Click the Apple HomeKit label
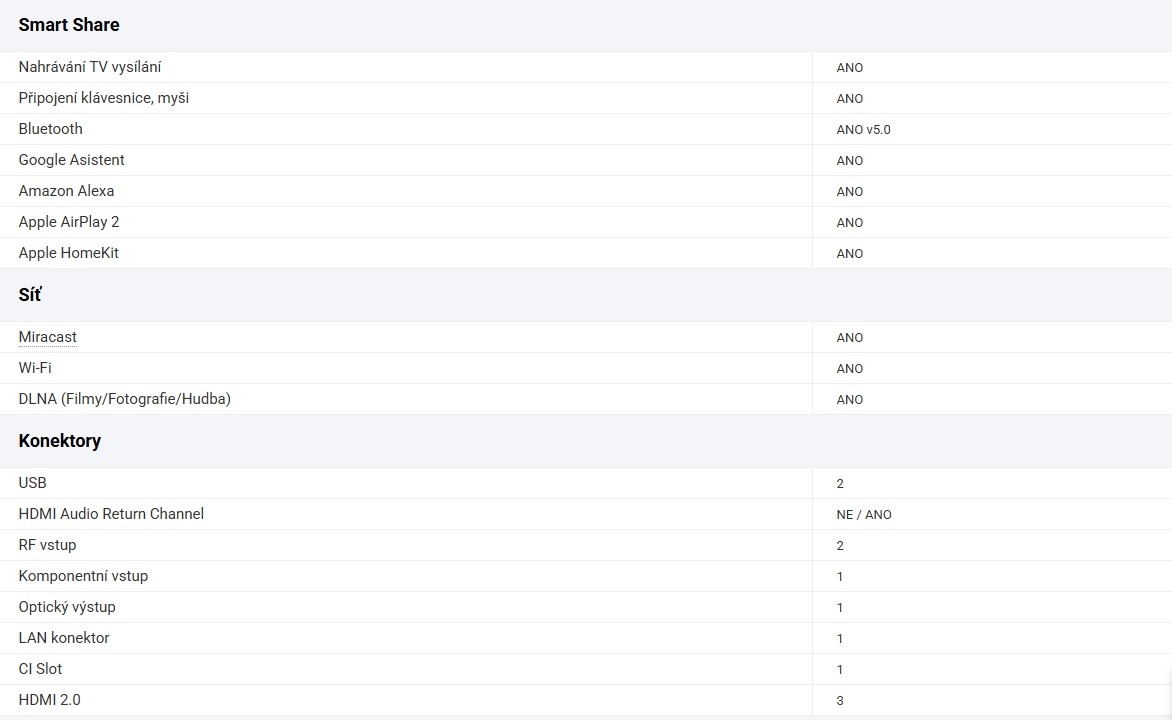This screenshot has width=1172, height=720. pos(69,253)
